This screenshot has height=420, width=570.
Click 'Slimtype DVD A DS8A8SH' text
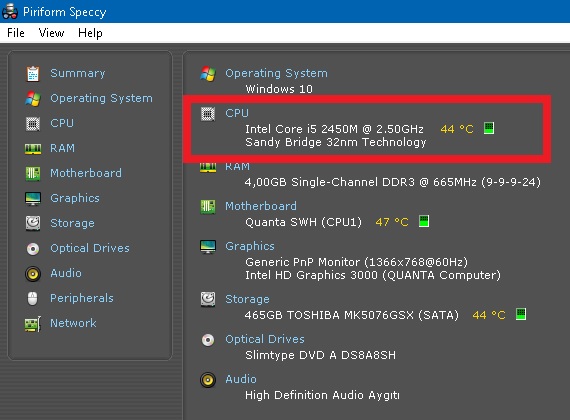tap(321, 355)
